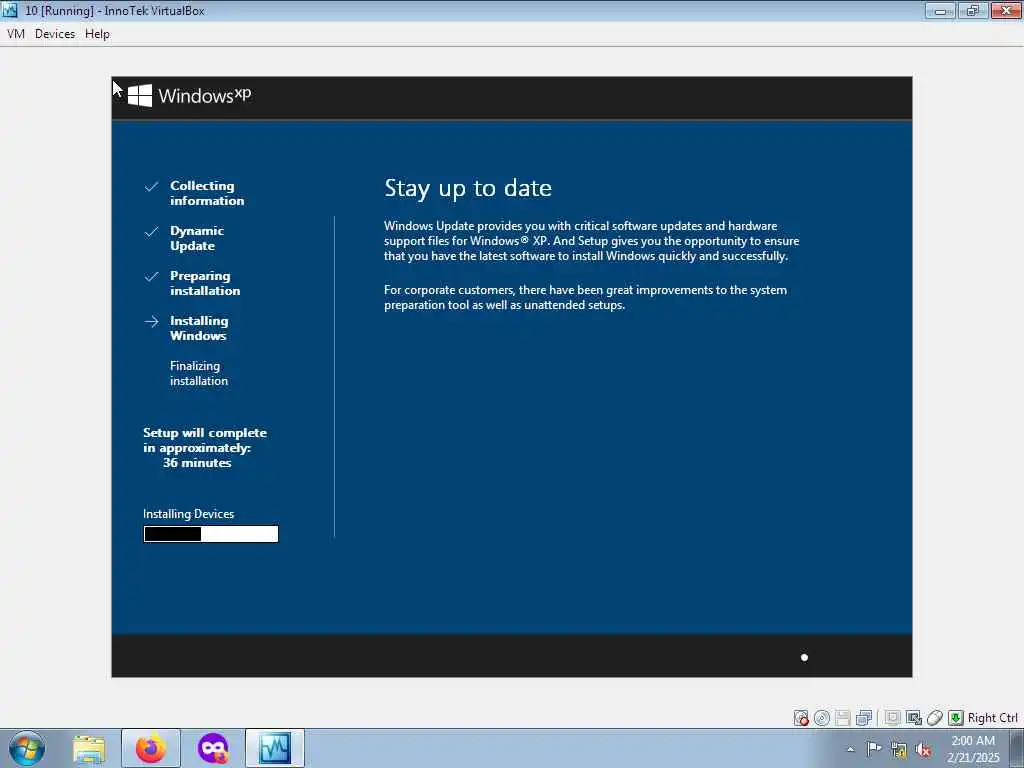Click the Installing Devices progress bar
The width and height of the screenshot is (1024, 768).
click(x=211, y=534)
